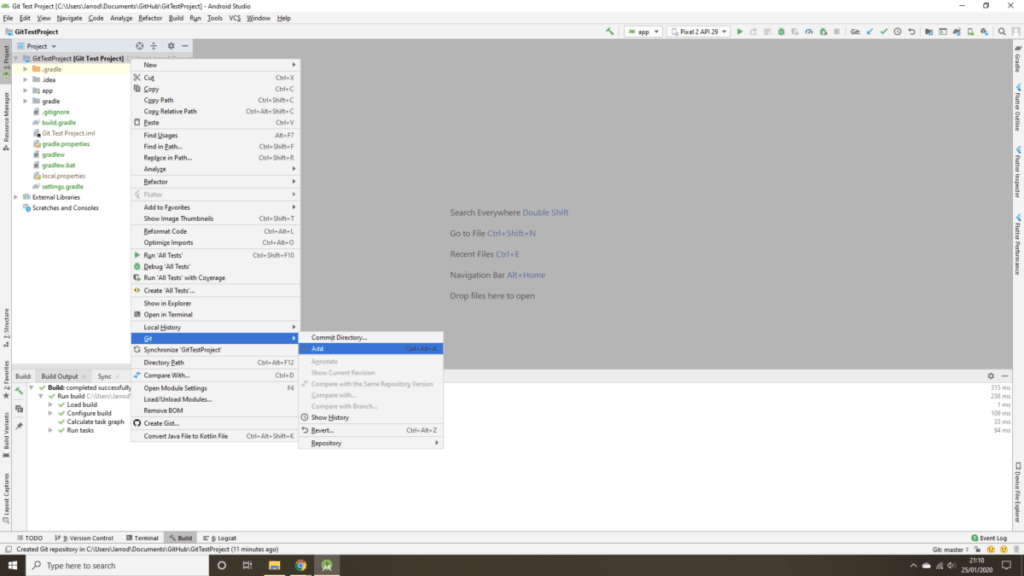
Task: Open the Pixel 2 API 29 device dropdown
Action: coord(699,32)
